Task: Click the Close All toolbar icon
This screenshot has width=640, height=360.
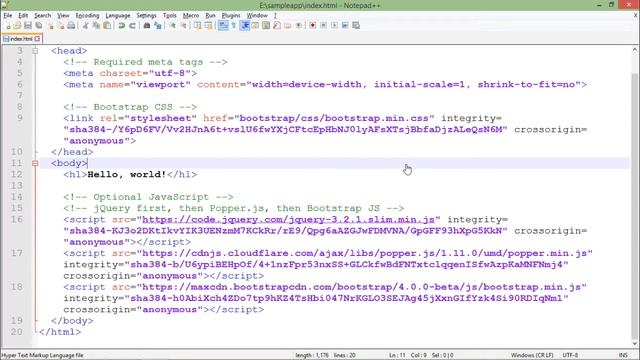Action: [x=61, y=25]
